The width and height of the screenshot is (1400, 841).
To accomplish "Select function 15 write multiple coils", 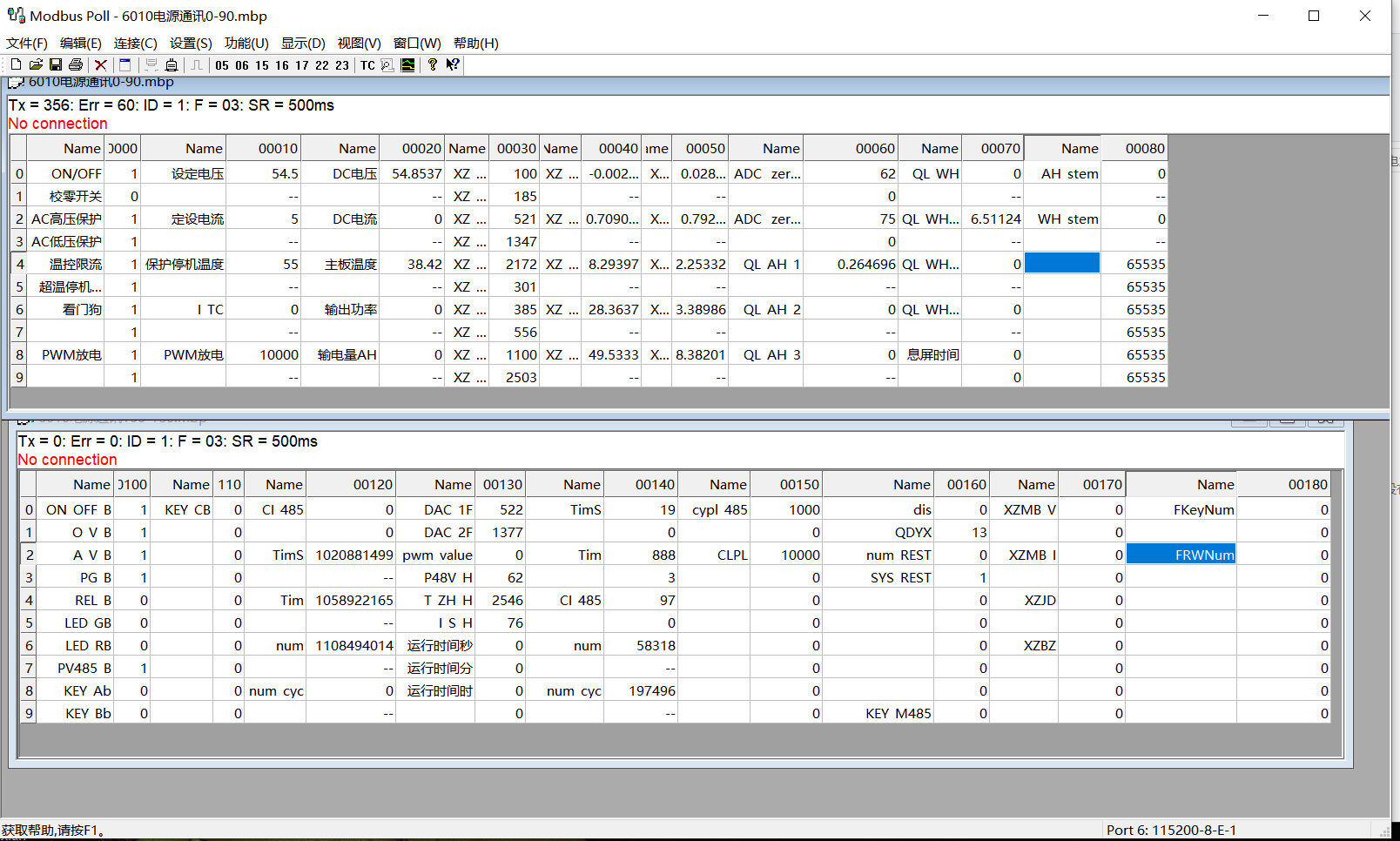I will coord(262,65).
